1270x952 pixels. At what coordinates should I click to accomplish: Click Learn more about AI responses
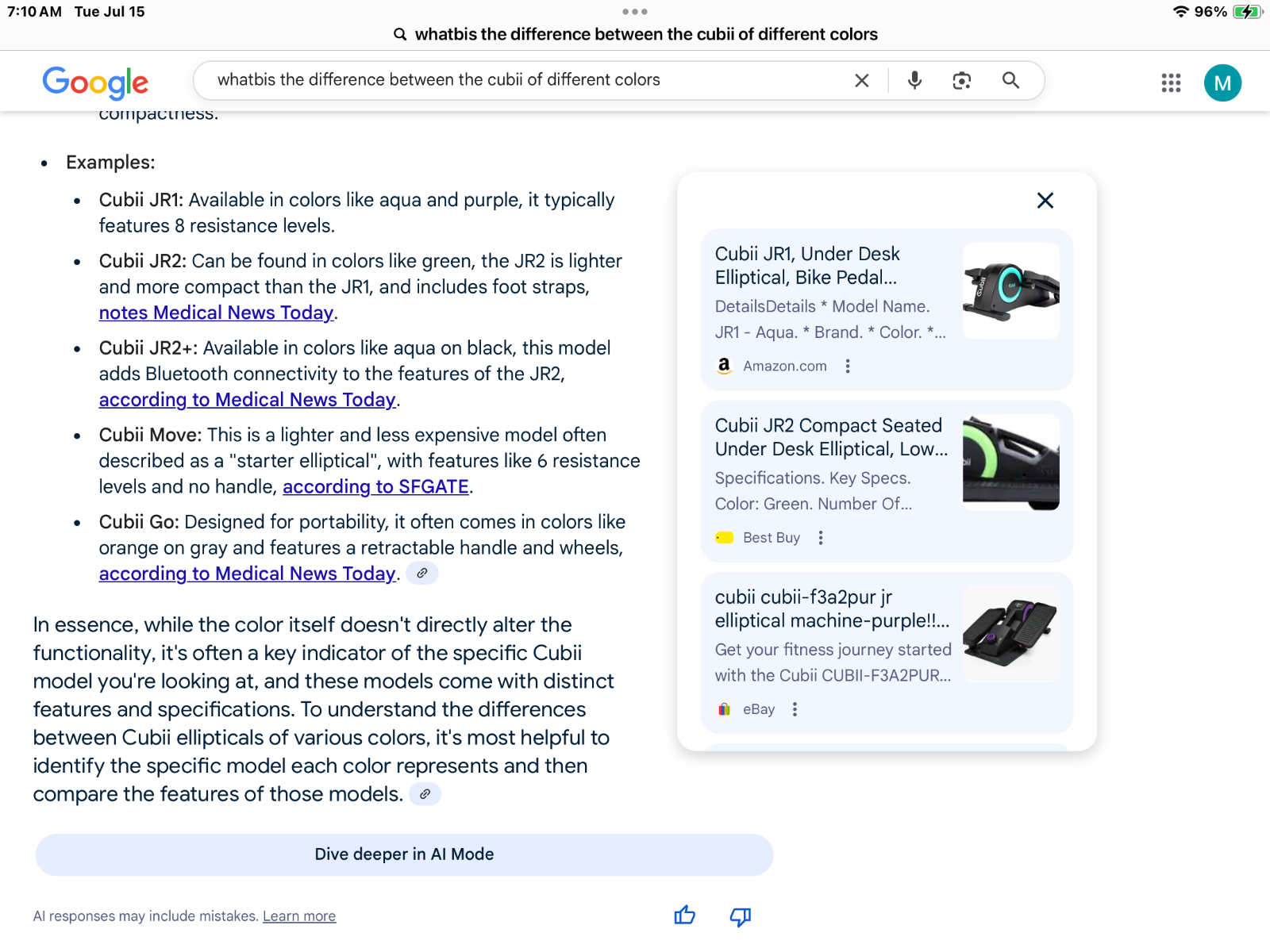[299, 916]
